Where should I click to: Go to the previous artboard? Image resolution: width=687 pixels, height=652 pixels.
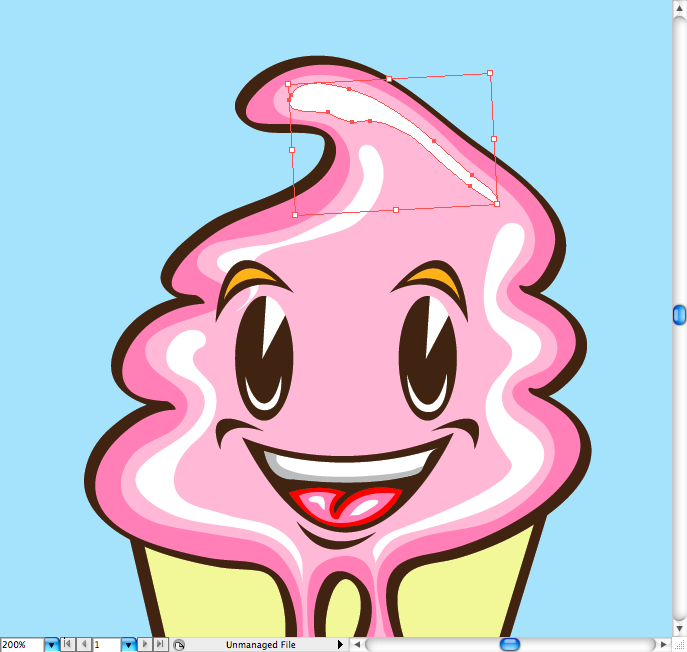coord(84,645)
